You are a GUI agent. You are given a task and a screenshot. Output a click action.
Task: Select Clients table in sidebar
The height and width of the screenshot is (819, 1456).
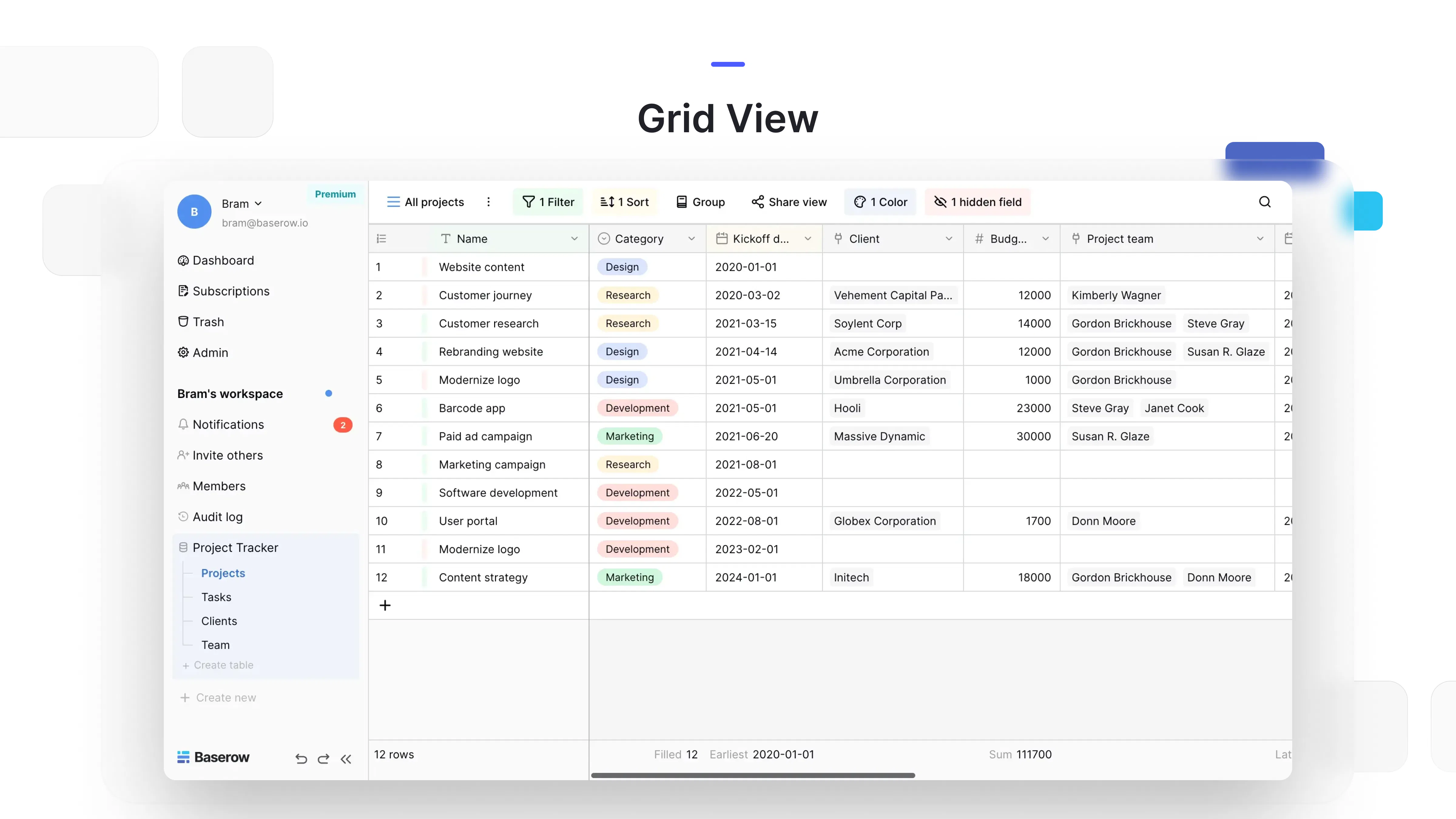point(219,621)
